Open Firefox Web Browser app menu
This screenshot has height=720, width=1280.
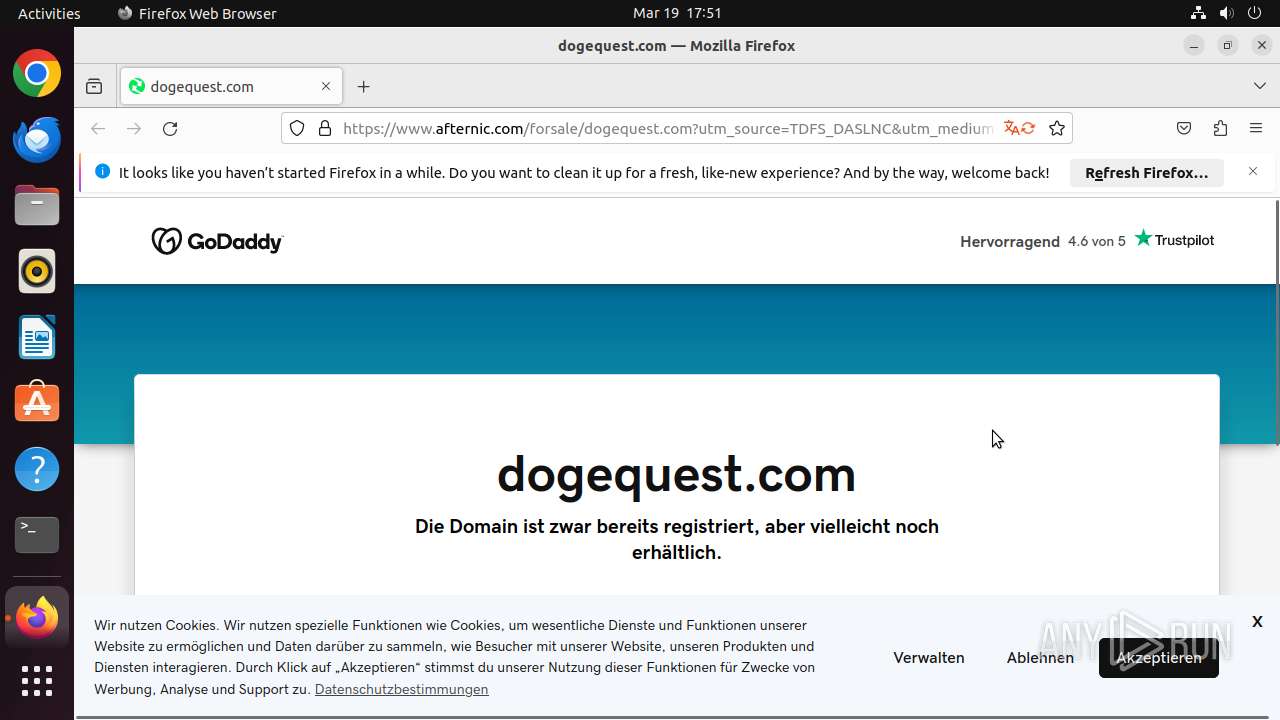pos(197,13)
